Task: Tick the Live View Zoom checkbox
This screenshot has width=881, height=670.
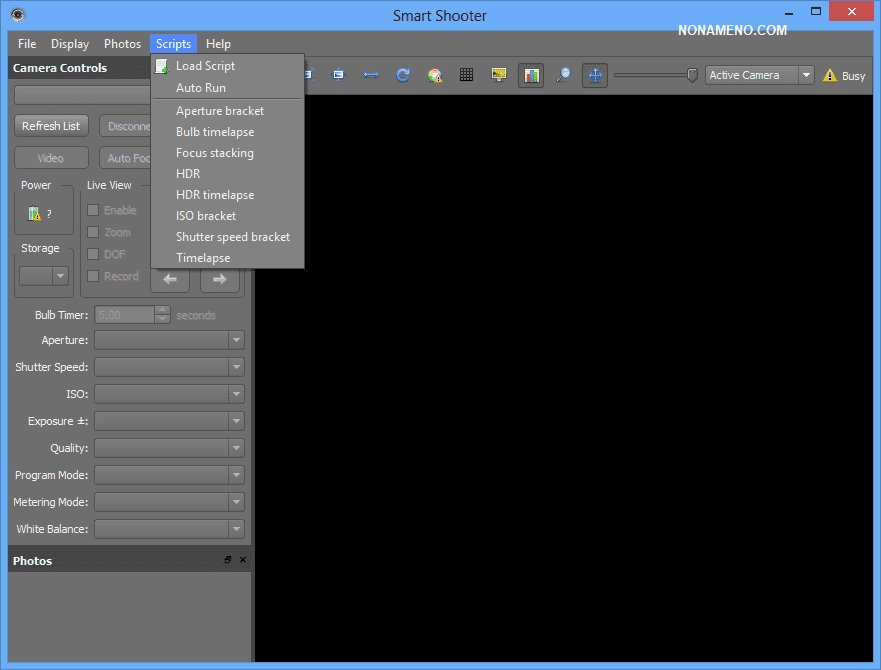Action: (x=93, y=232)
